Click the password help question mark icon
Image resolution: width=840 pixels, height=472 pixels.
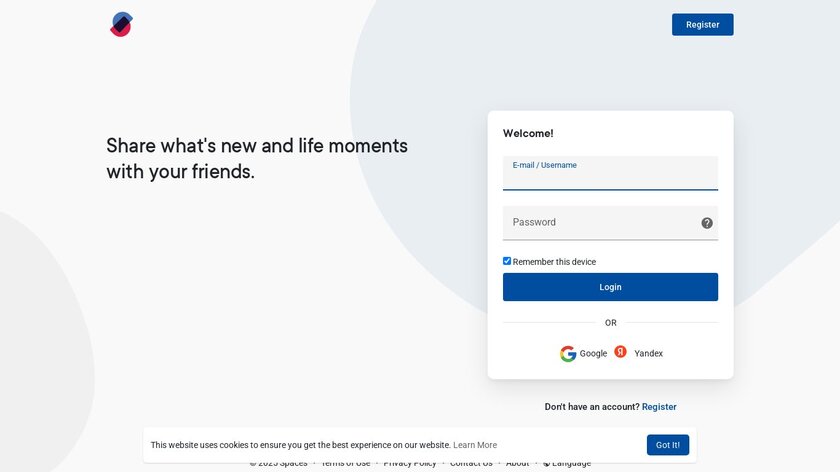pos(707,223)
